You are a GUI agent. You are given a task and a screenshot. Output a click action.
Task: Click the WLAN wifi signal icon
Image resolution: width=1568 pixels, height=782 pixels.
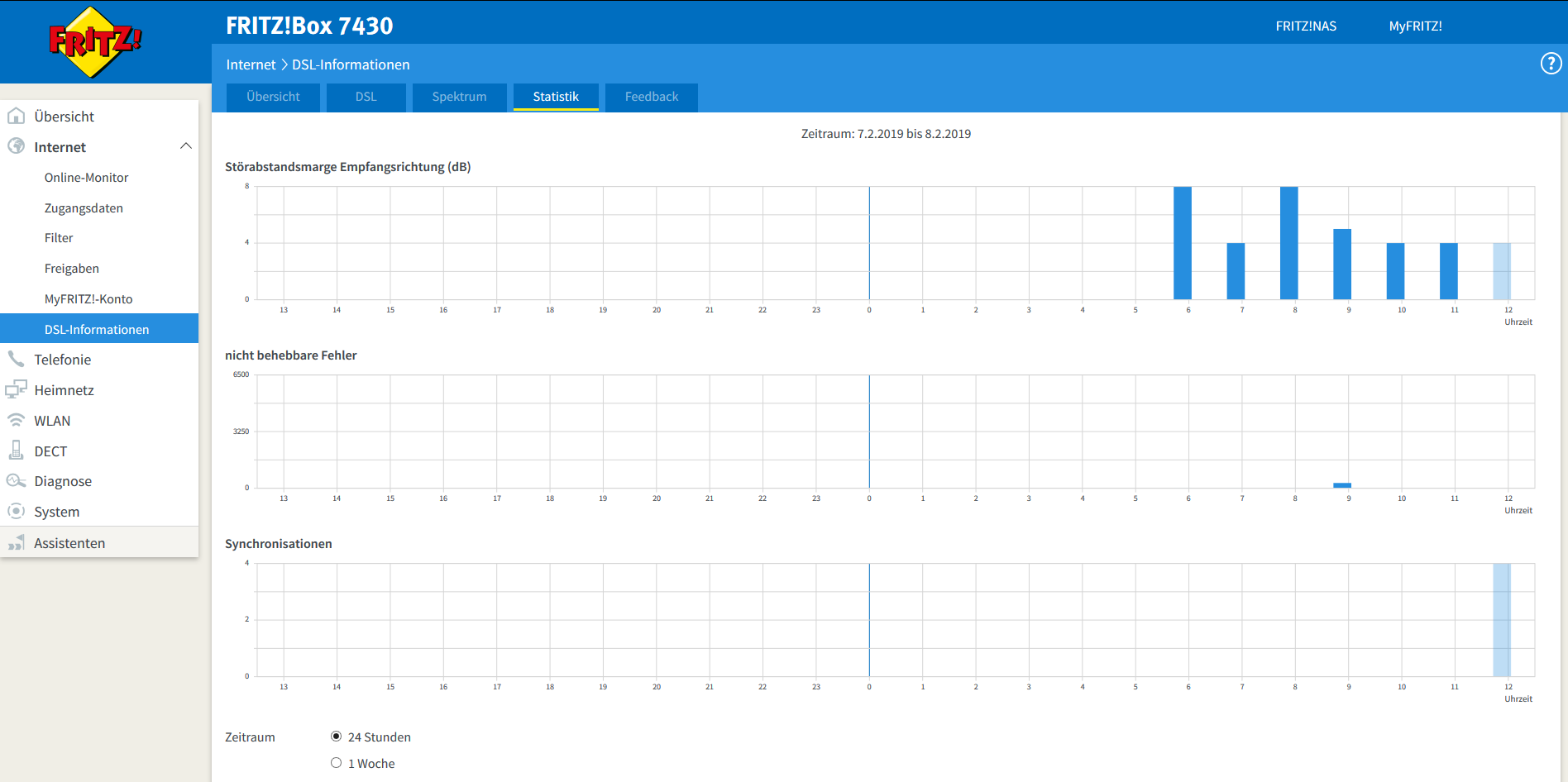(16, 420)
